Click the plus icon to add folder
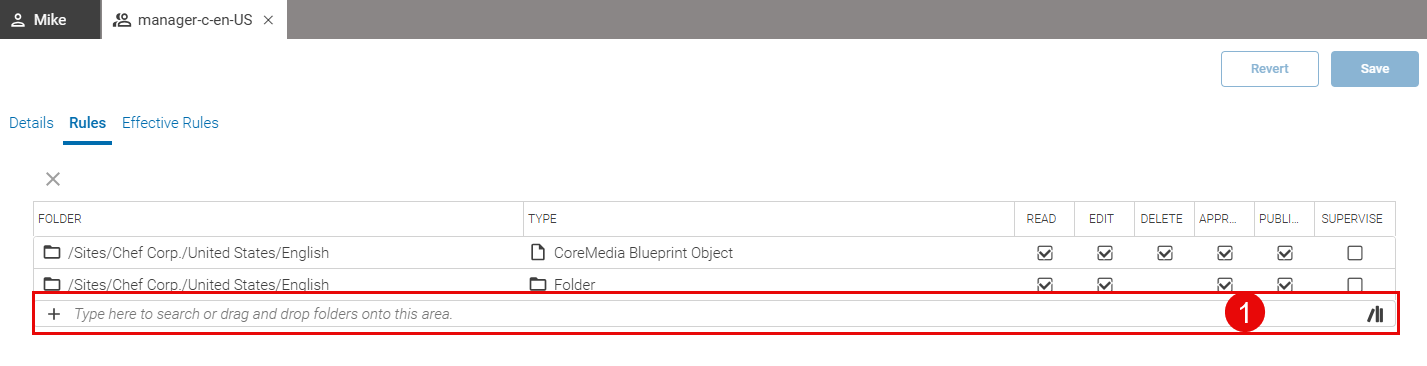The height and width of the screenshot is (366, 1427). (54, 314)
